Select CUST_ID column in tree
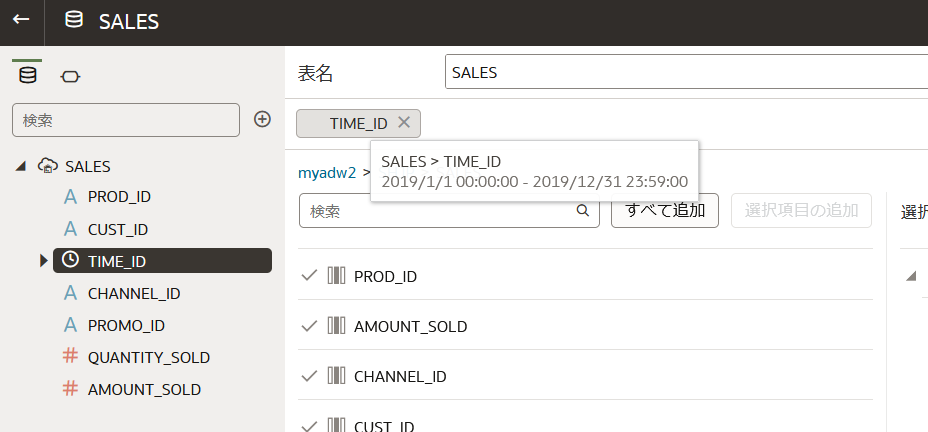The width and height of the screenshot is (928, 432). pyautogui.click(x=118, y=229)
